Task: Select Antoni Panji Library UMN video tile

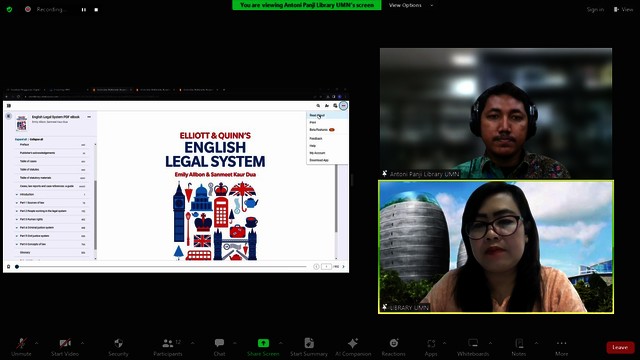Action: click(x=496, y=113)
